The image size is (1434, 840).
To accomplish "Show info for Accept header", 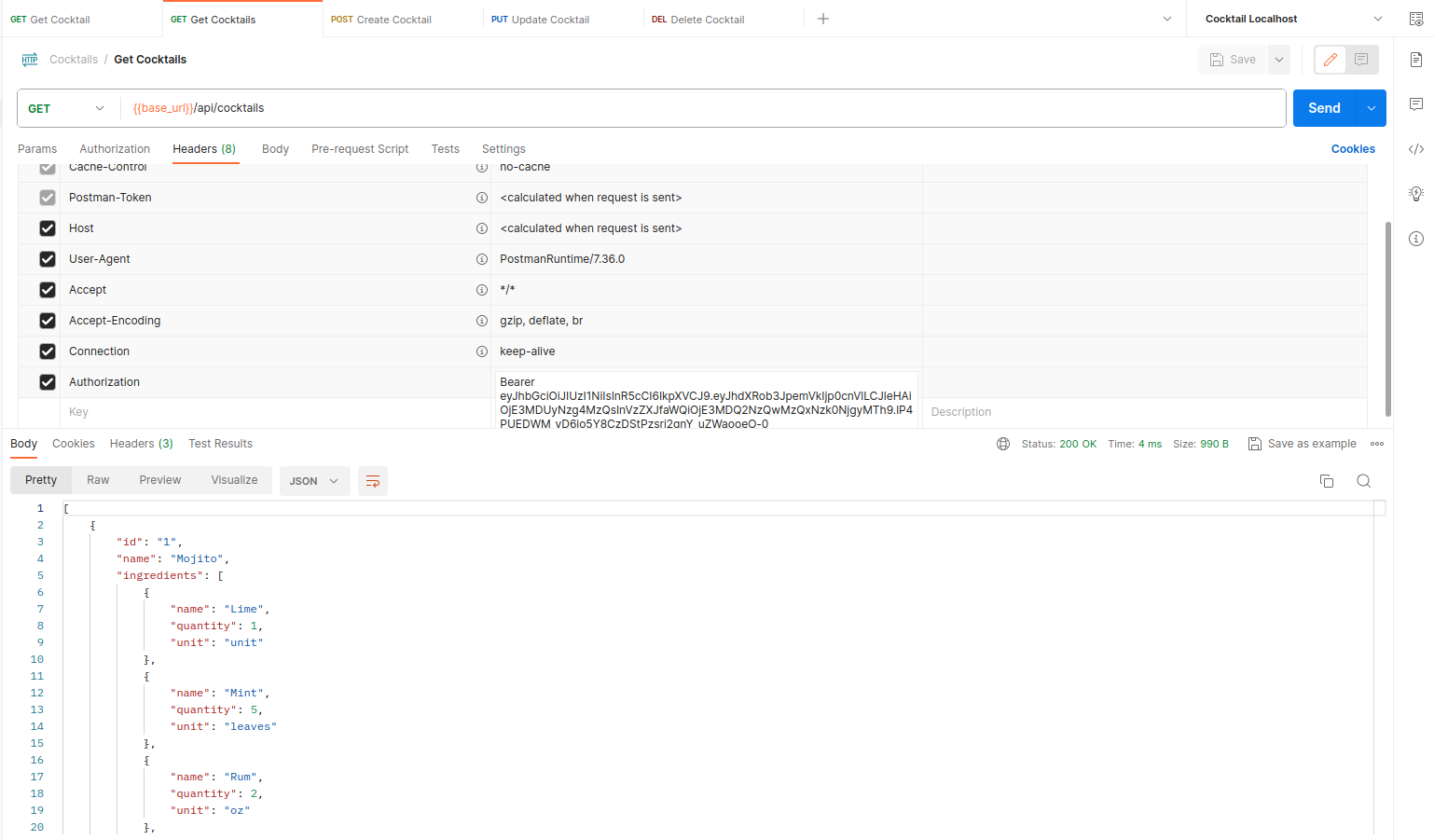I will (482, 290).
